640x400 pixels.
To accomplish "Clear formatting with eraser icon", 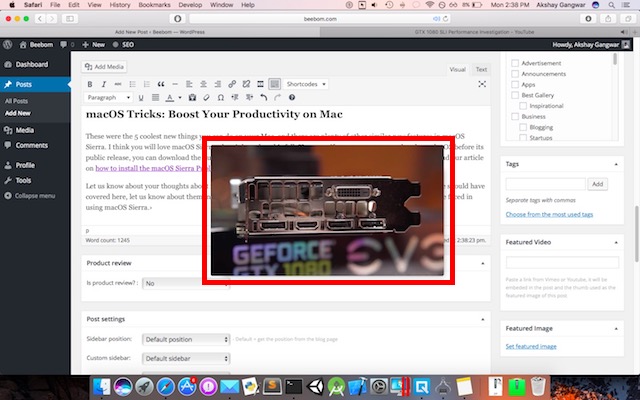I will coord(207,98).
